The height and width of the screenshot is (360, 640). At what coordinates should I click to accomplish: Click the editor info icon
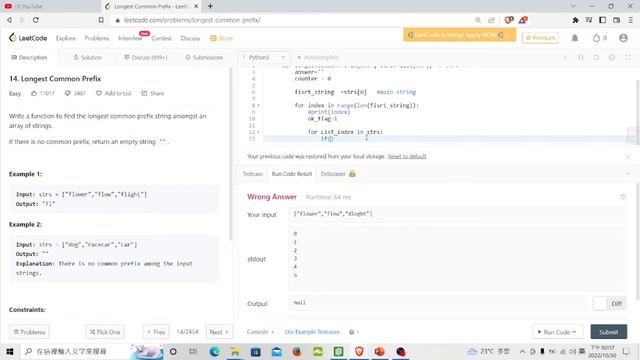coord(565,58)
